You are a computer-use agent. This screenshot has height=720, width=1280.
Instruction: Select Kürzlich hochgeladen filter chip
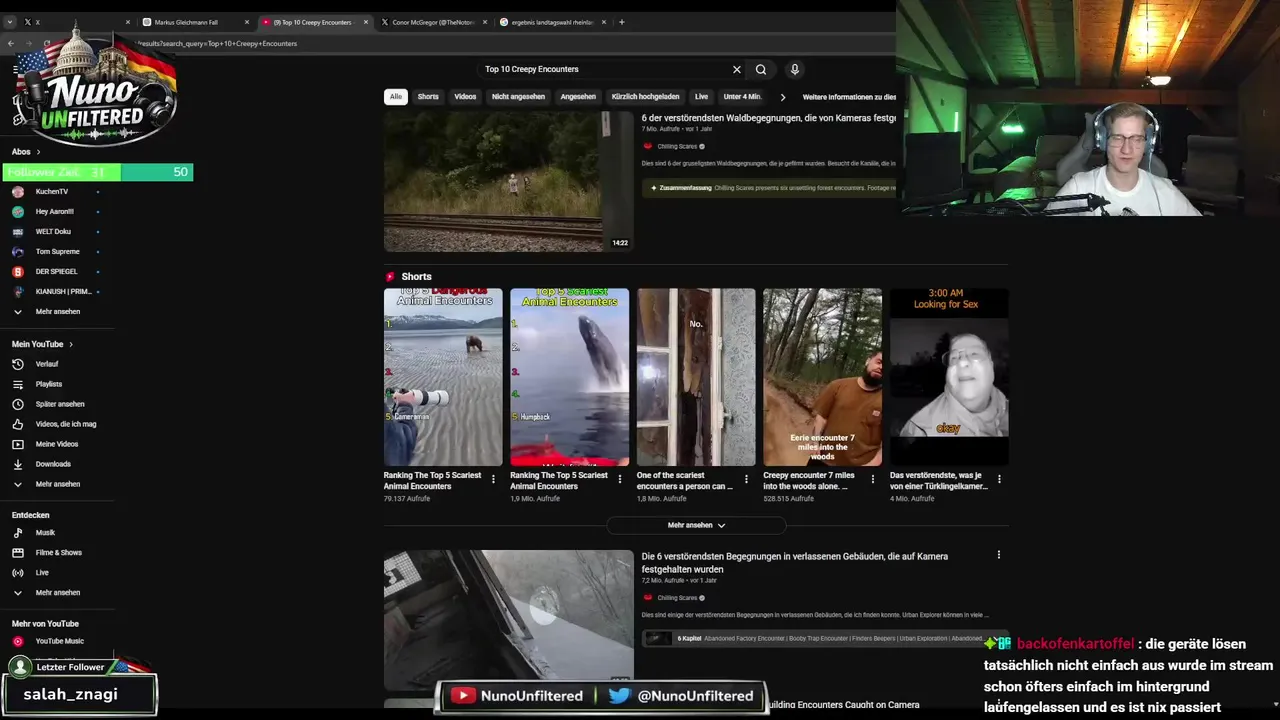click(645, 97)
